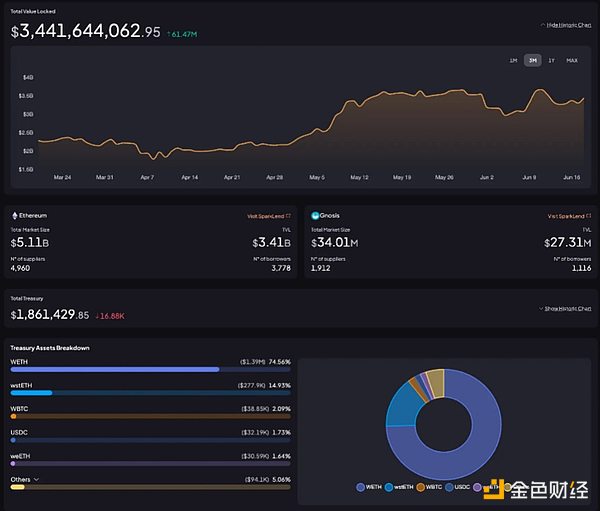Viewport: 600px width, 511px height.
Task: Click the Ethereum logo icon
Action: pyautogui.click(x=14, y=215)
